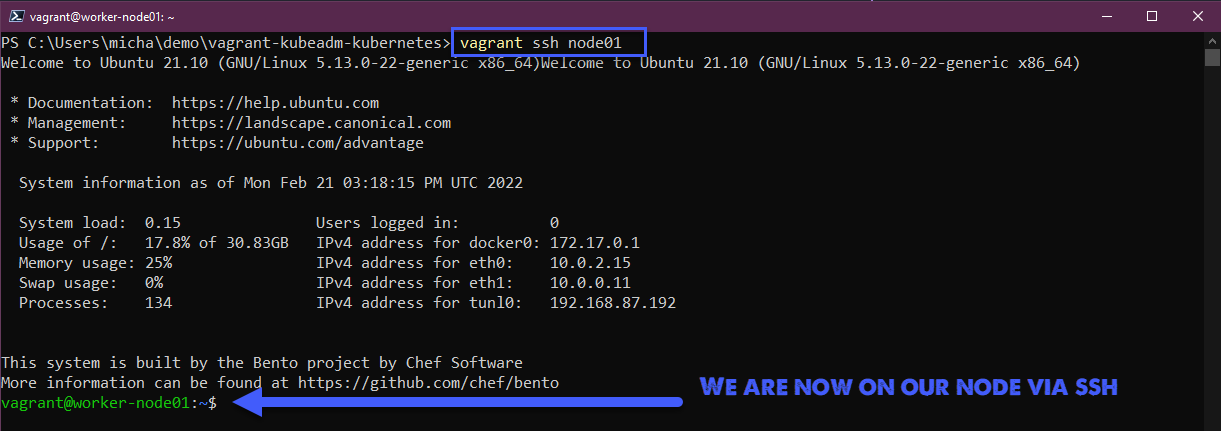Image resolution: width=1221 pixels, height=431 pixels.
Task: Open the landscape.canonical.com management URL
Action: click(x=311, y=123)
